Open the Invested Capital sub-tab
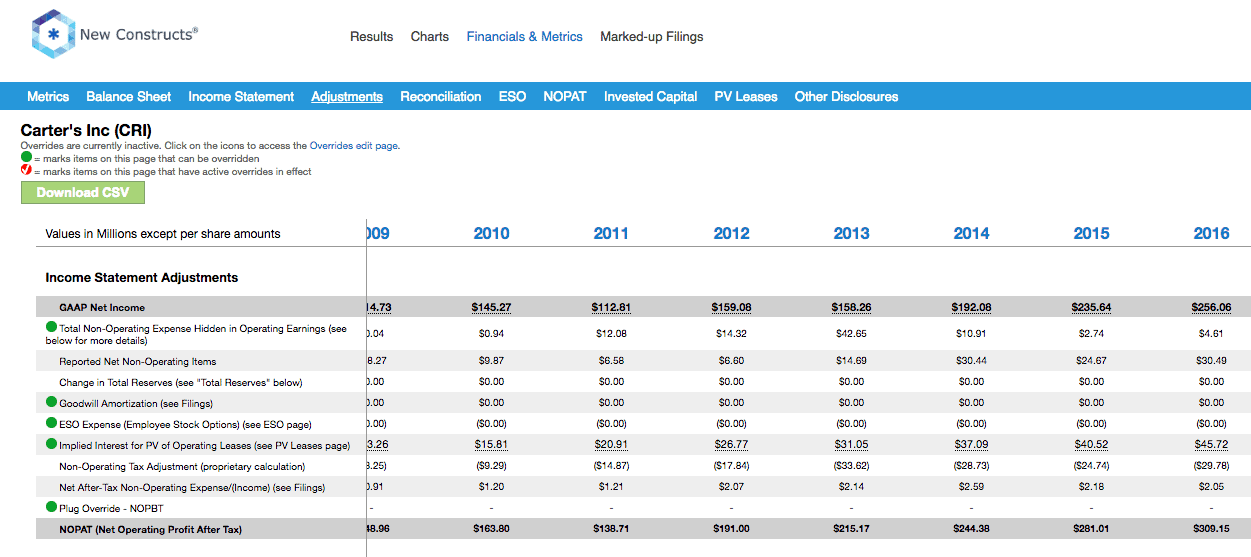 pos(651,96)
